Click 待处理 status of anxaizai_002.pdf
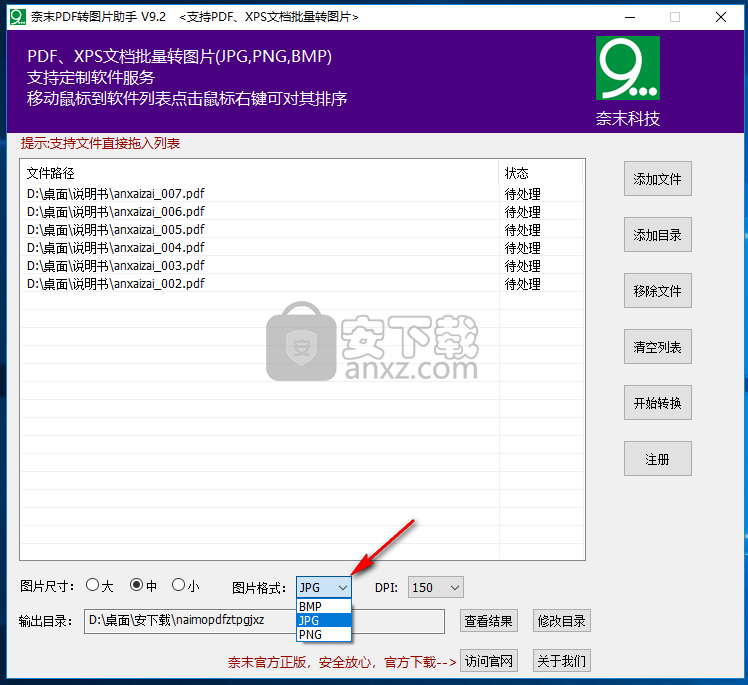748x685 pixels. click(522, 284)
